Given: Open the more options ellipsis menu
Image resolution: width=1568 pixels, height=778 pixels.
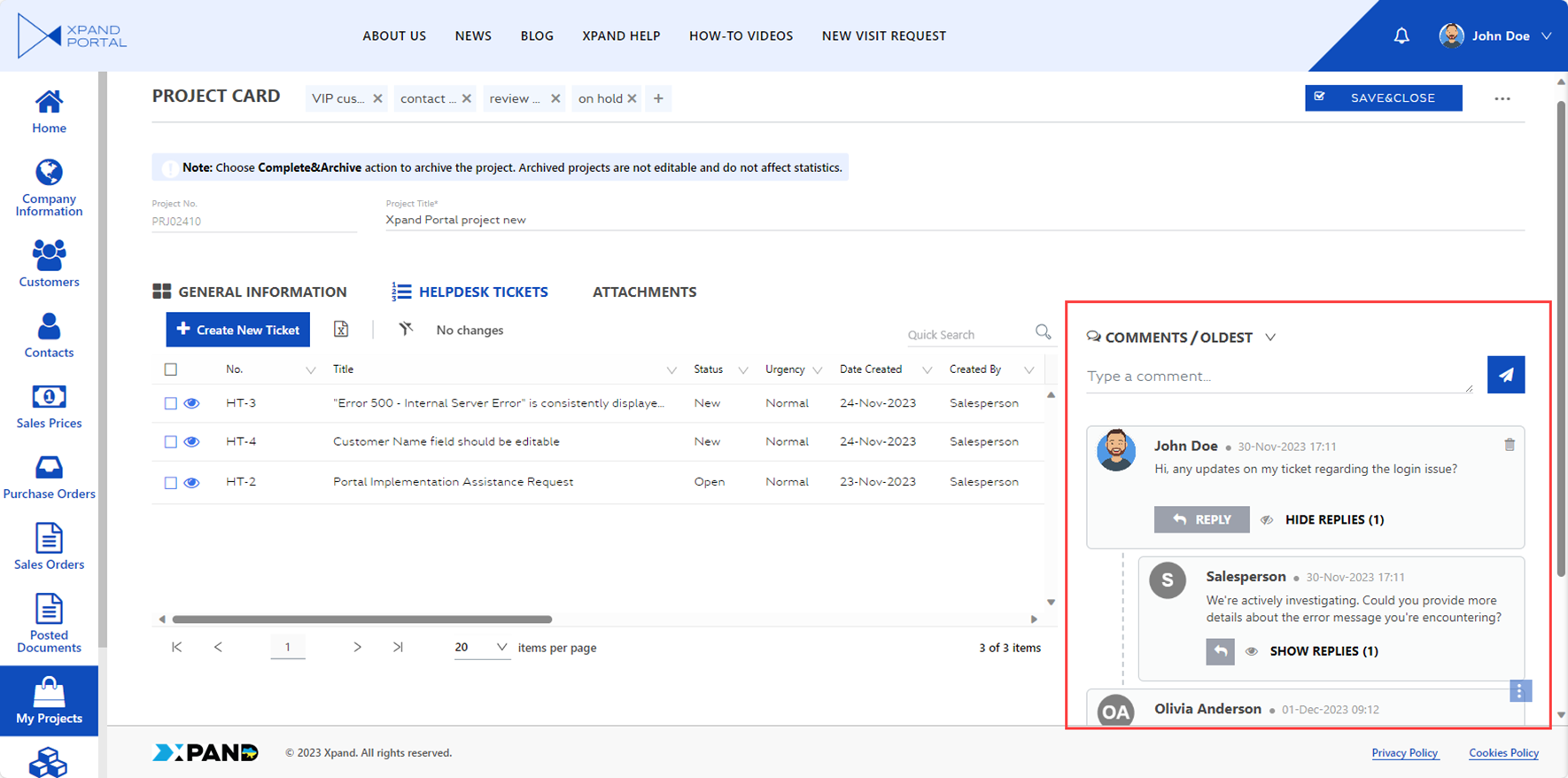Looking at the screenshot, I should [1502, 98].
